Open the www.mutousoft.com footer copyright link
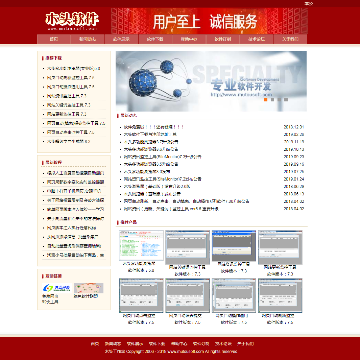The width and height of the screenshot is (360, 360). (x=185, y=351)
